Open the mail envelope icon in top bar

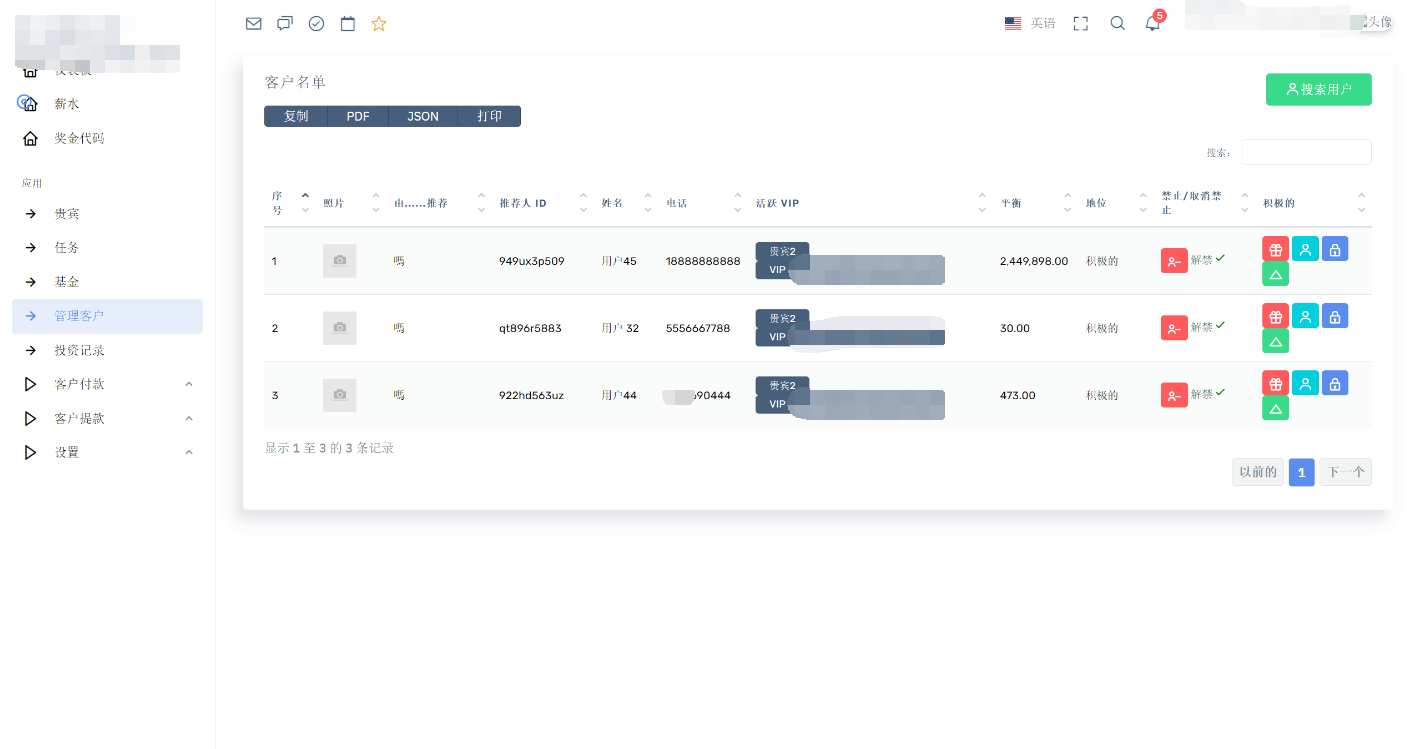(x=254, y=24)
